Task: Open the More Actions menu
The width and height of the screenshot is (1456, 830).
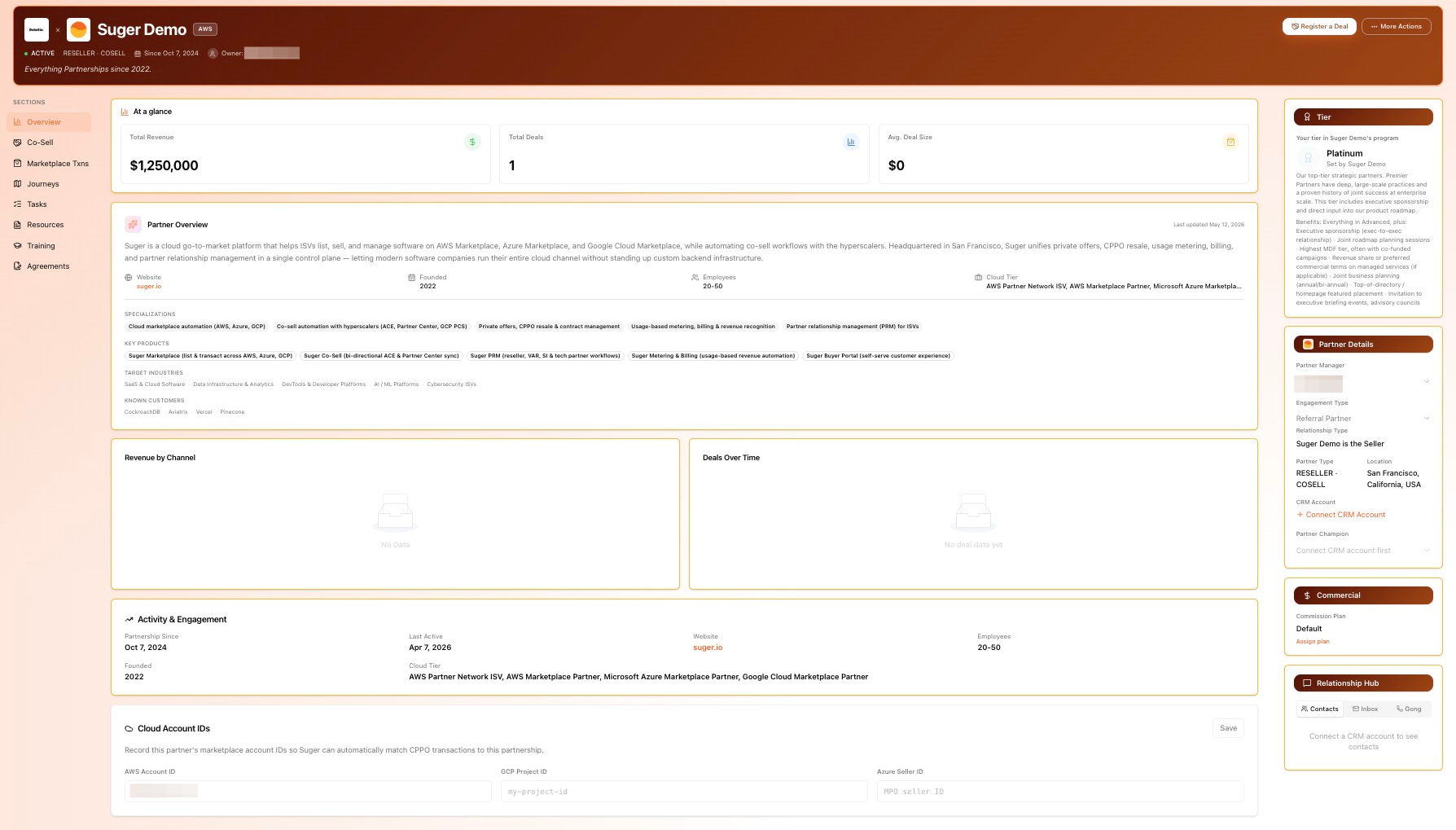Action: click(1396, 26)
